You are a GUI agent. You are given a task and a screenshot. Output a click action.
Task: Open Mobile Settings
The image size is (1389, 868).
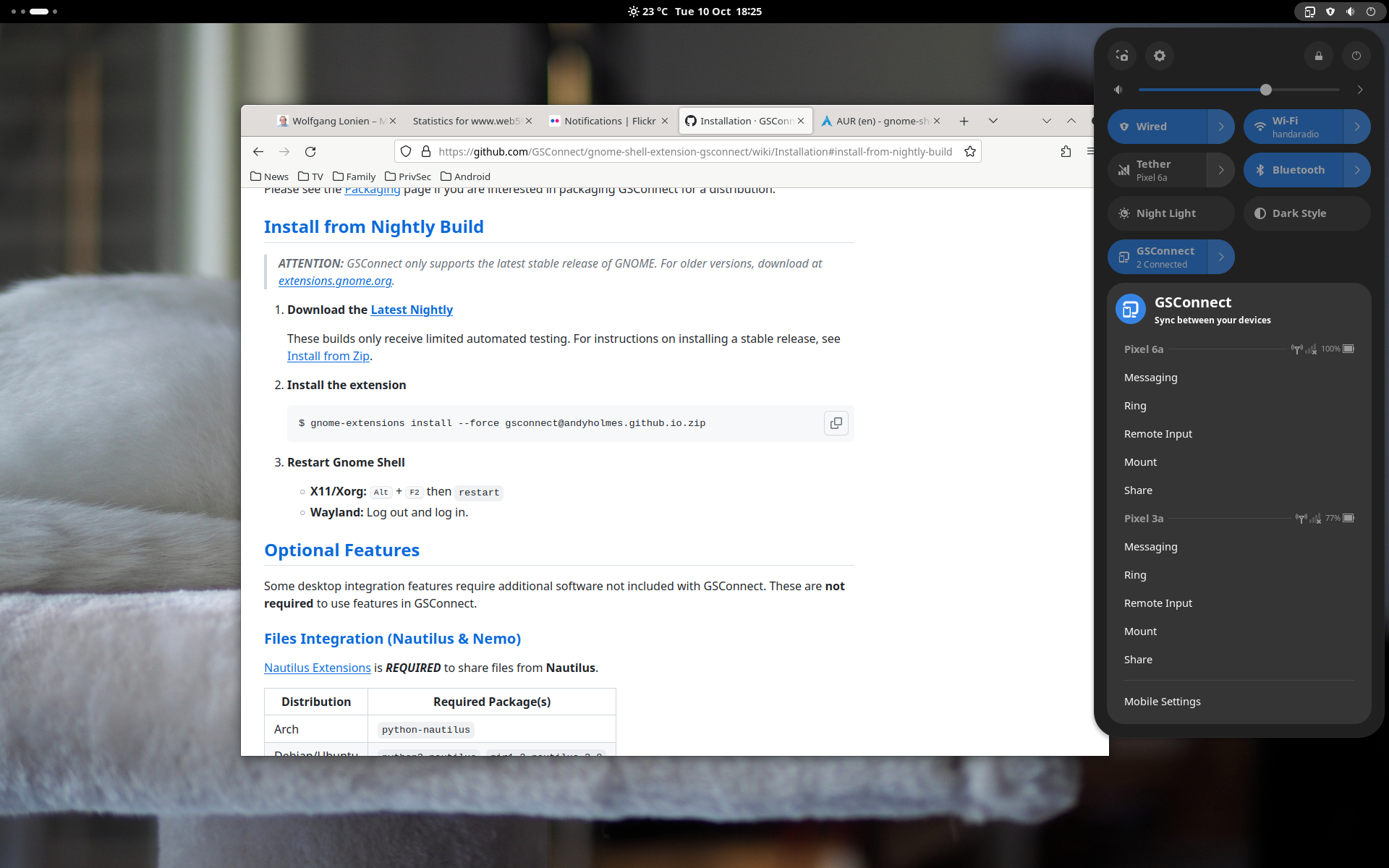1239,702
